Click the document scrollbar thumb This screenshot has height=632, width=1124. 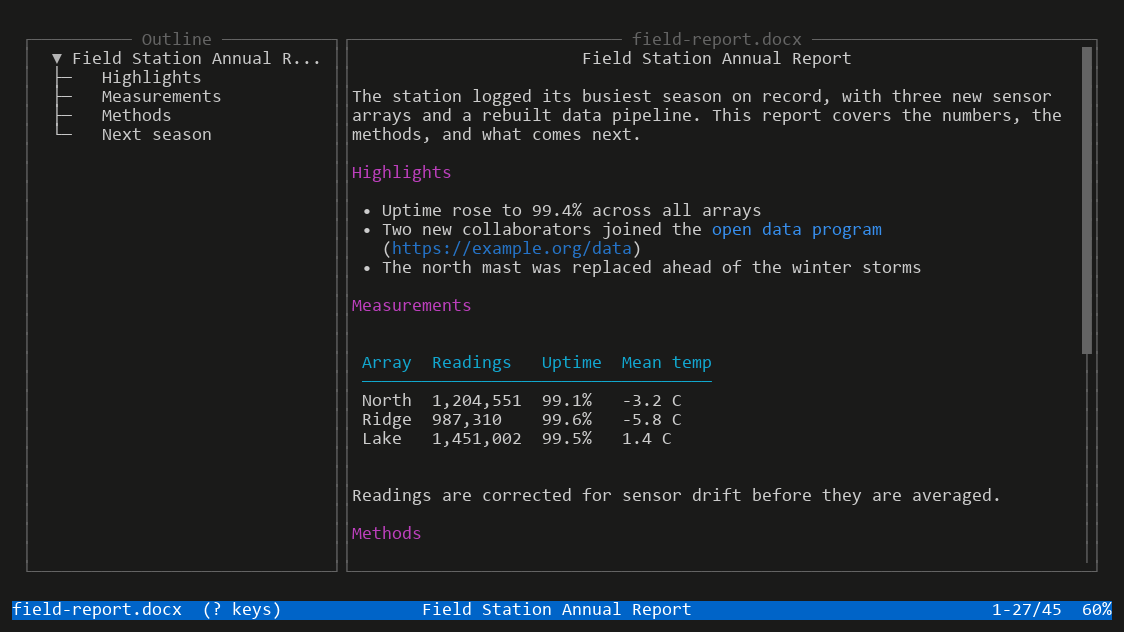pos(1087,201)
